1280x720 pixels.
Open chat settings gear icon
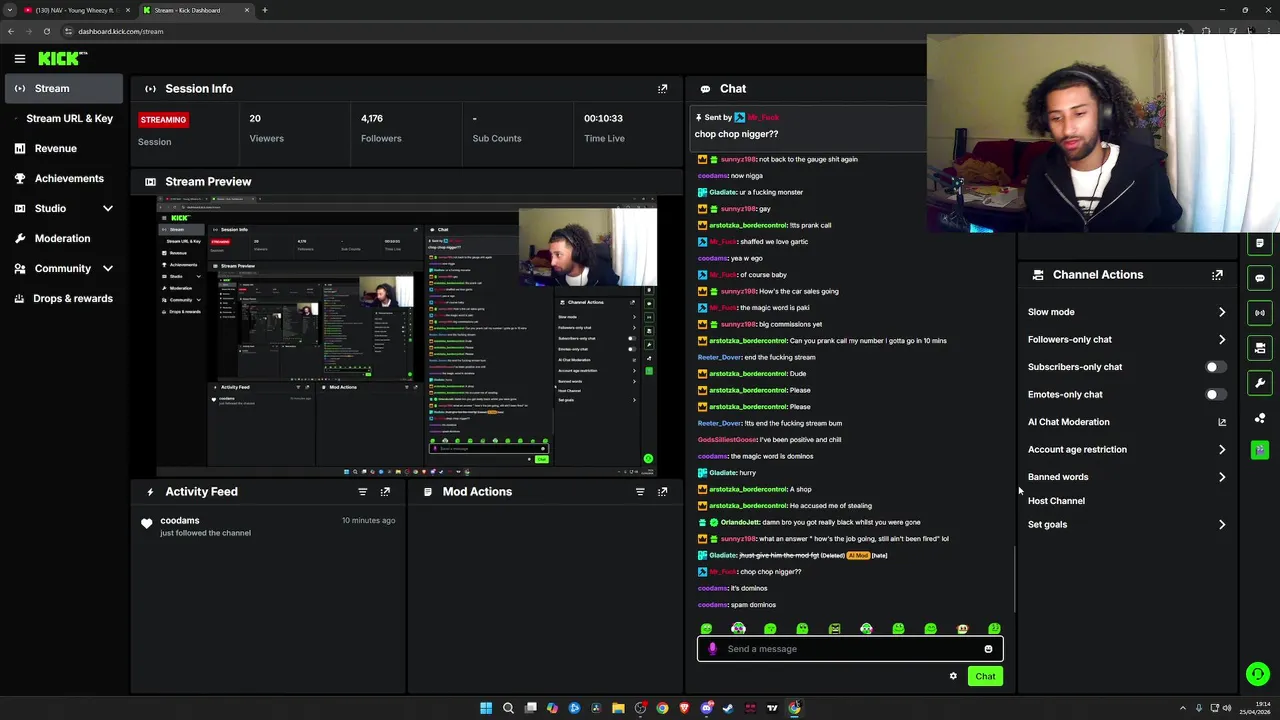coord(953,676)
